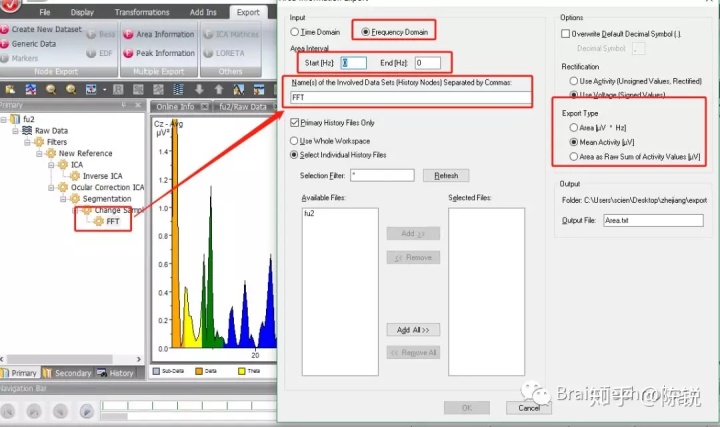The width and height of the screenshot is (720, 427).
Task: Click the play button in Navigation Bar
Action: click(x=86, y=410)
